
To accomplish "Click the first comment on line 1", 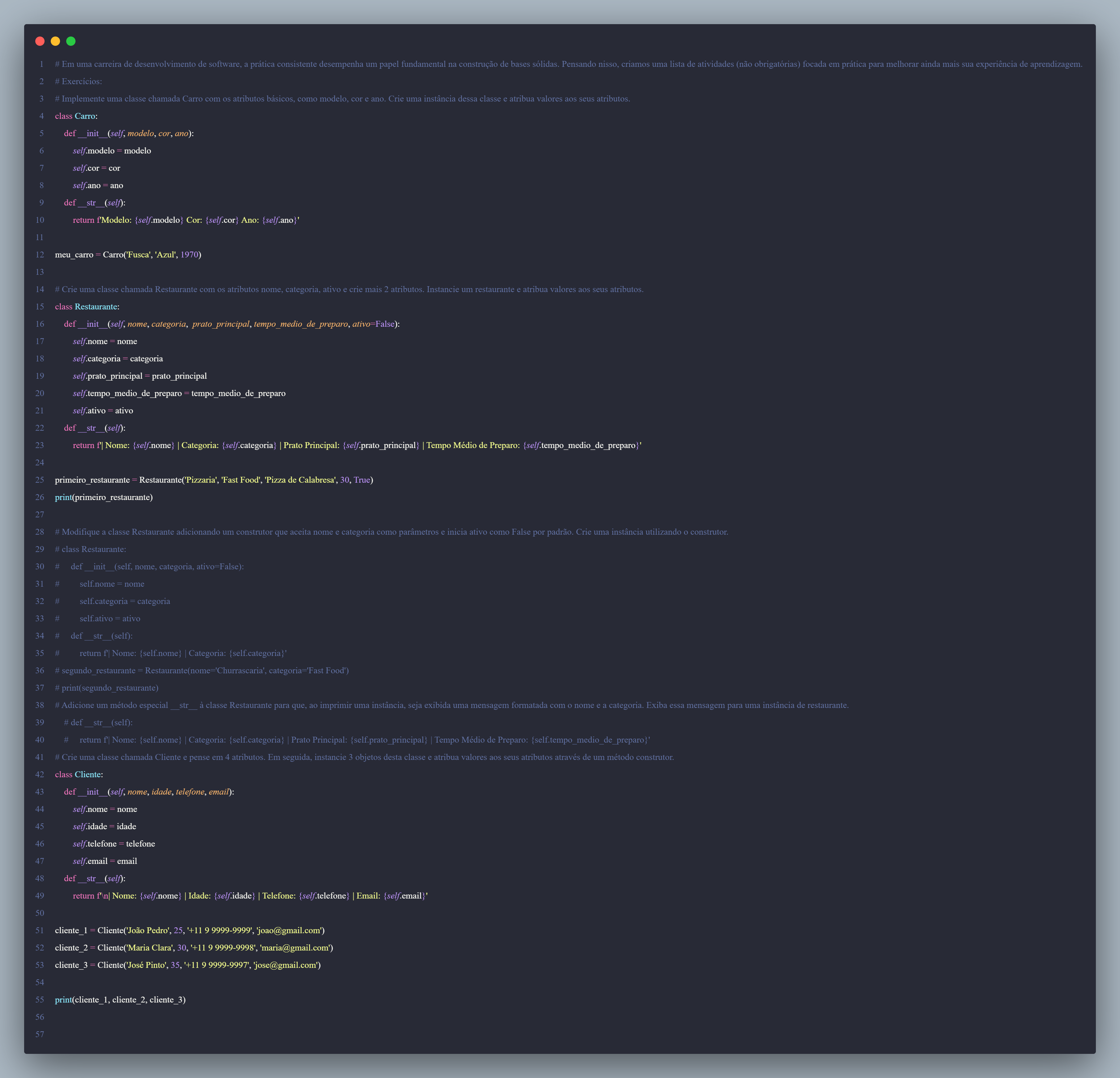I will point(569,64).
